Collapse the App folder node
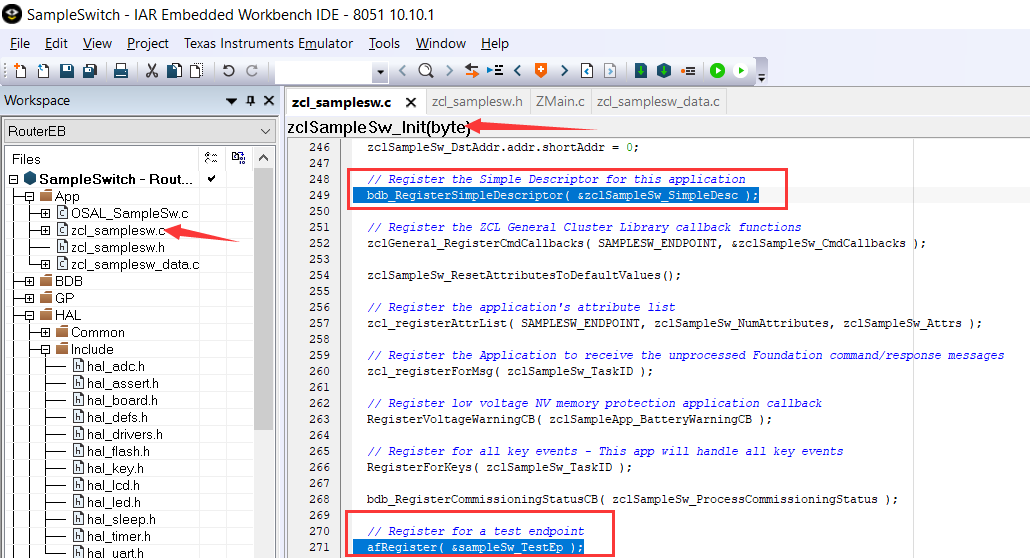Viewport: 1030px width, 558px height. click(x=30, y=196)
